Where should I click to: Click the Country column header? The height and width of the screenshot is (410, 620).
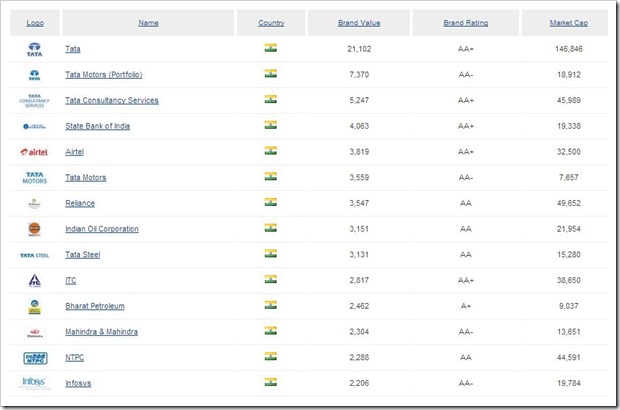270,22
